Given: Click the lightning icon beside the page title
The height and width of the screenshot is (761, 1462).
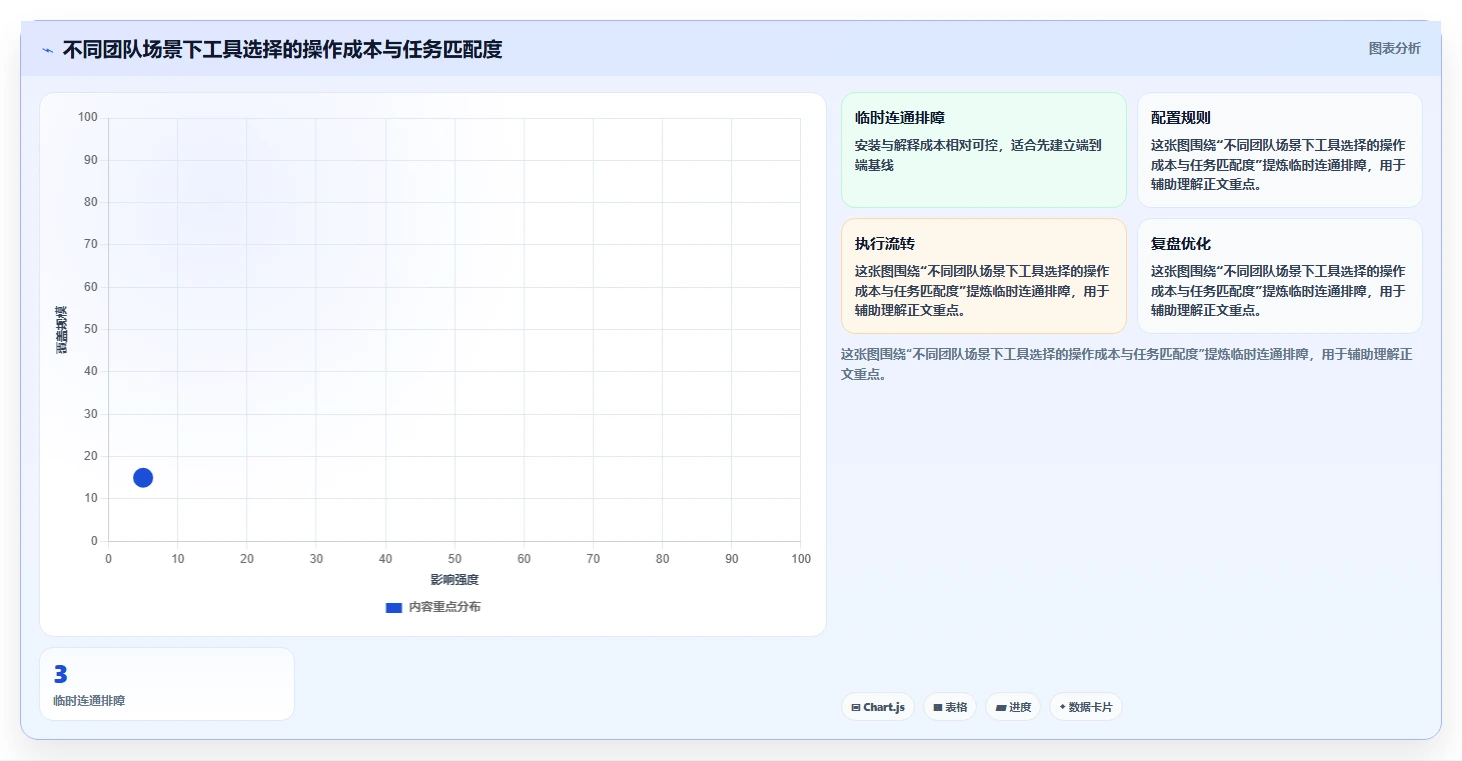Looking at the screenshot, I should coord(48,50).
